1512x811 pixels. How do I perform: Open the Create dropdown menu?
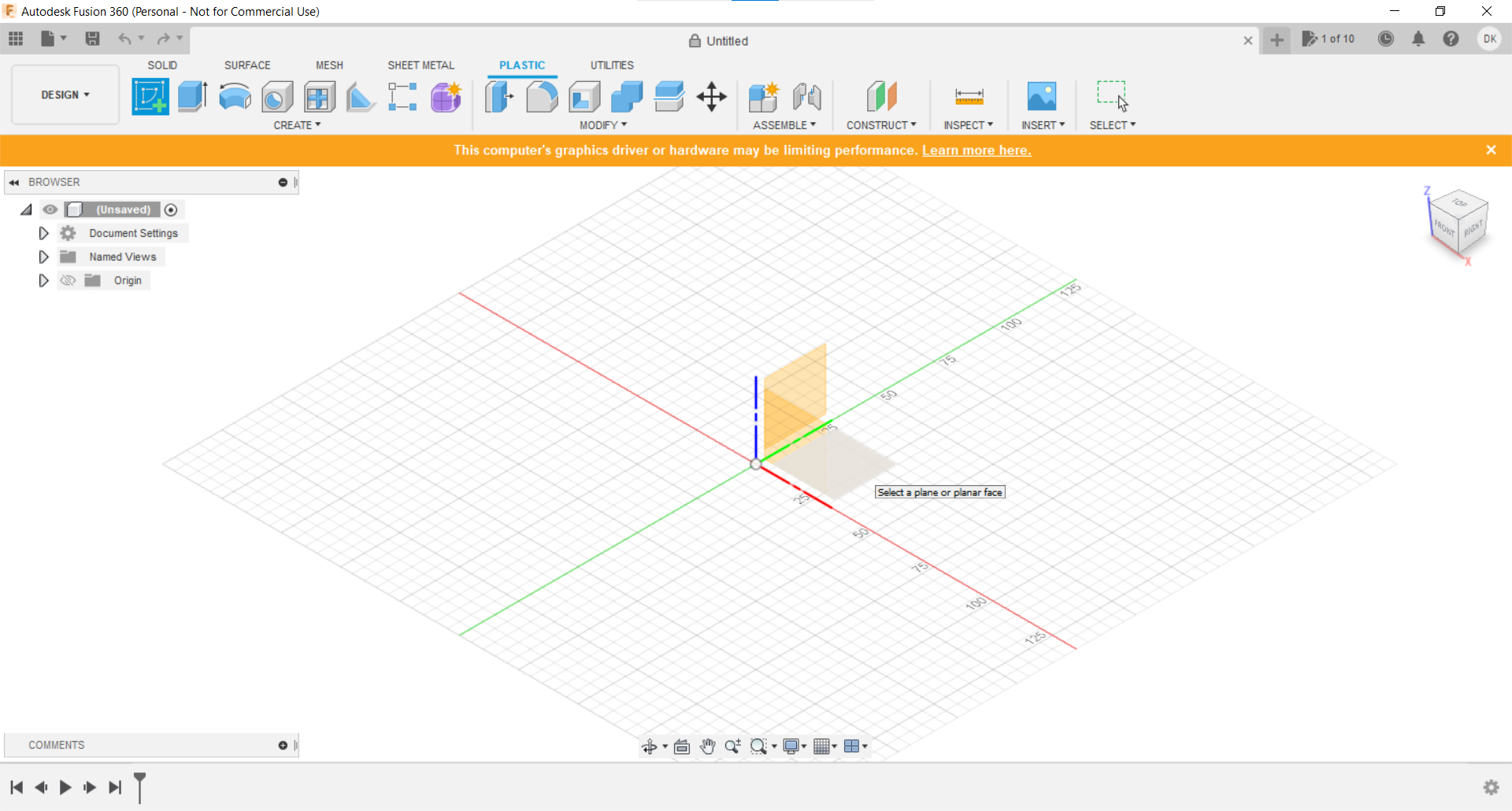[297, 125]
